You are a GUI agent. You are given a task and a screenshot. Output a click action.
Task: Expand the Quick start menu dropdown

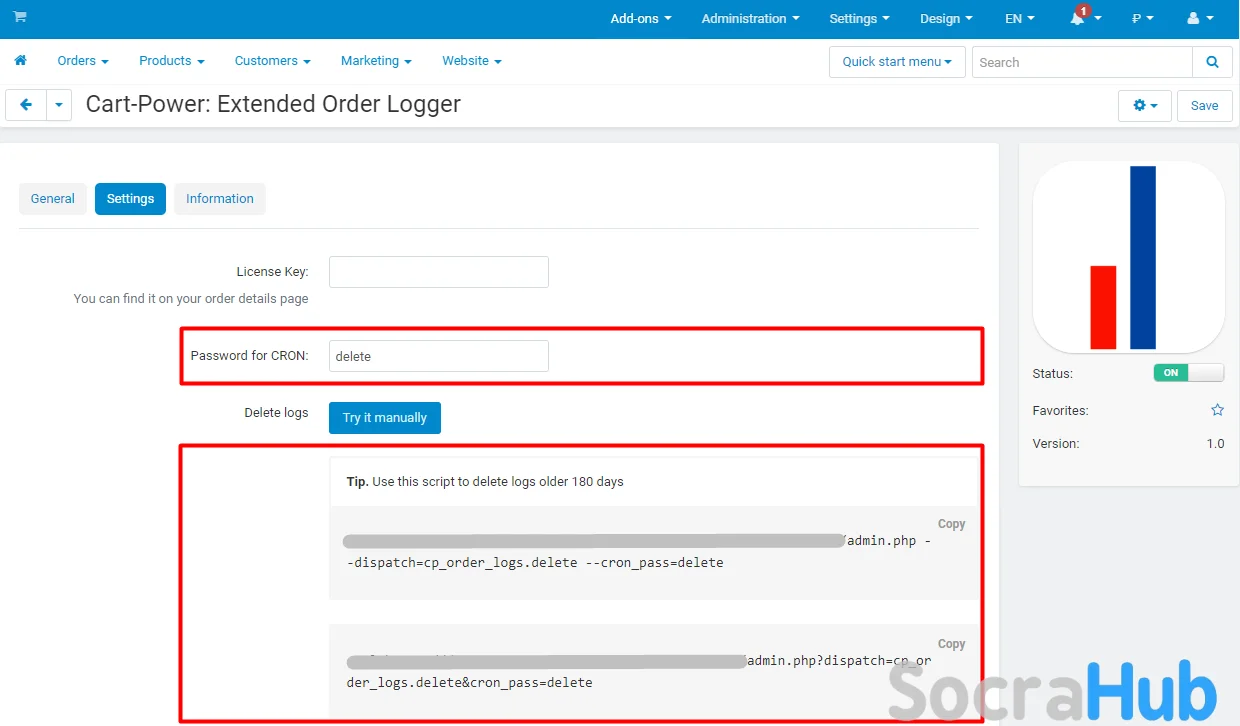click(896, 62)
